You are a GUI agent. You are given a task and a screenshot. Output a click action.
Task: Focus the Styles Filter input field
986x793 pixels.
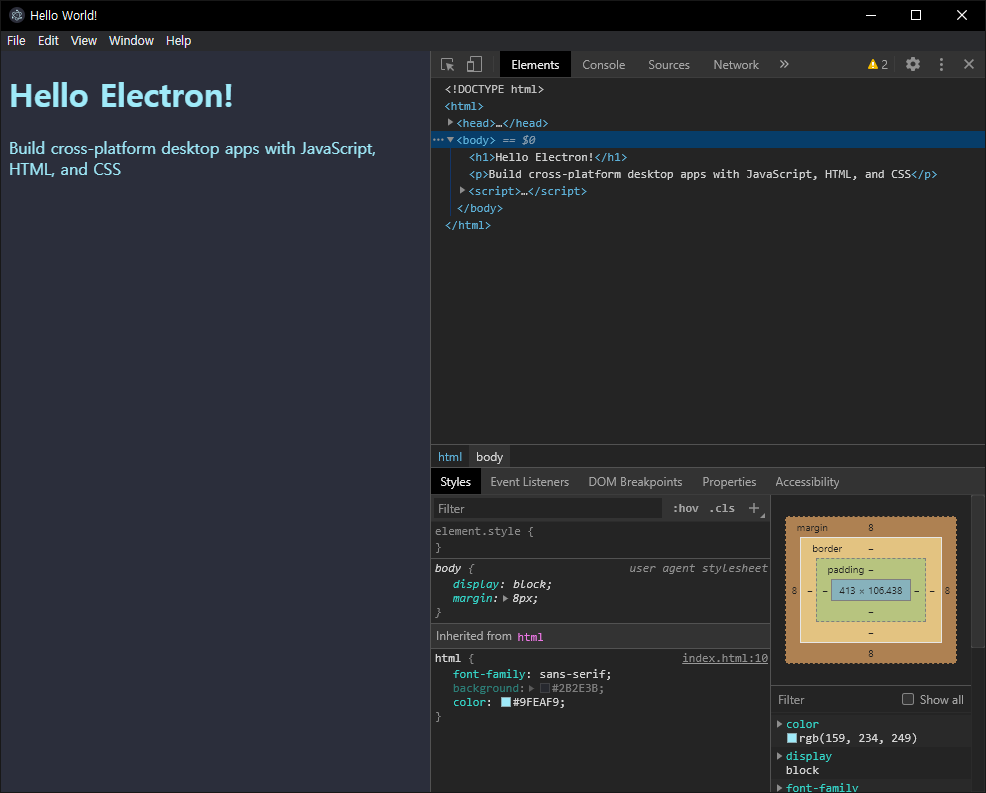pyautogui.click(x=547, y=508)
